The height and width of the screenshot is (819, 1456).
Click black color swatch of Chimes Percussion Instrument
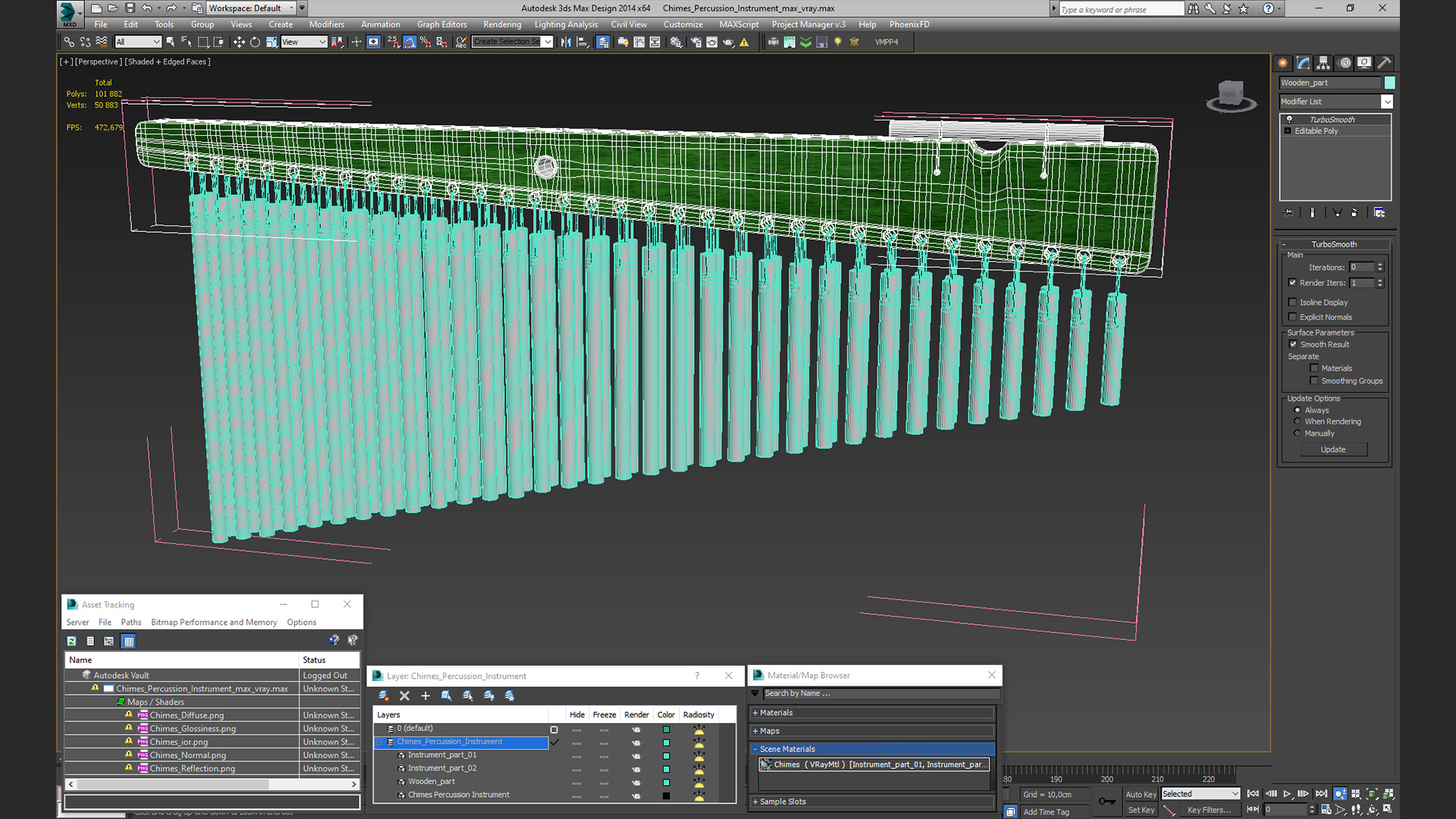pos(666,795)
